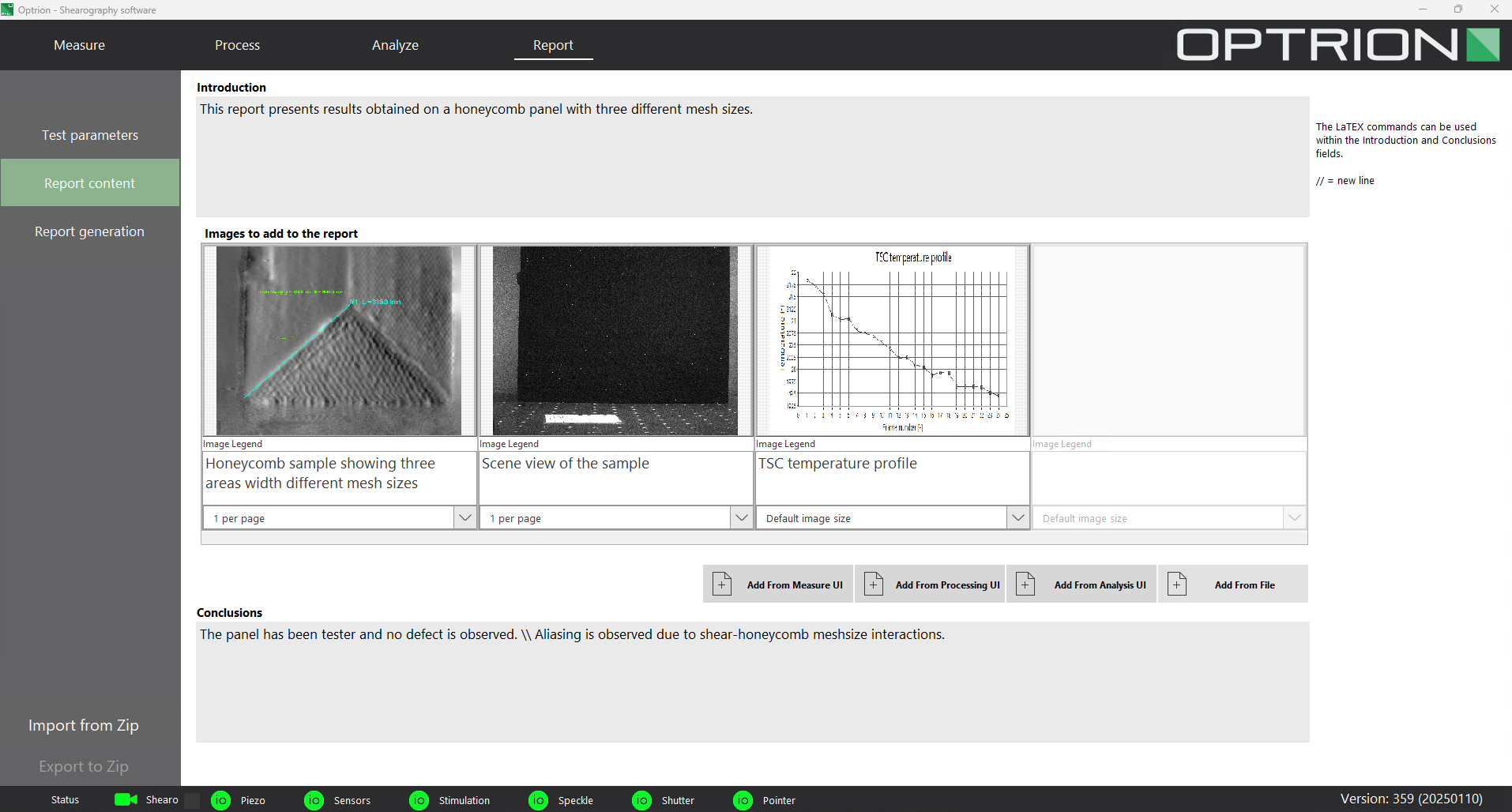The width and height of the screenshot is (1512, 812).
Task: Click the Add From File document icon
Action: pos(1177,584)
